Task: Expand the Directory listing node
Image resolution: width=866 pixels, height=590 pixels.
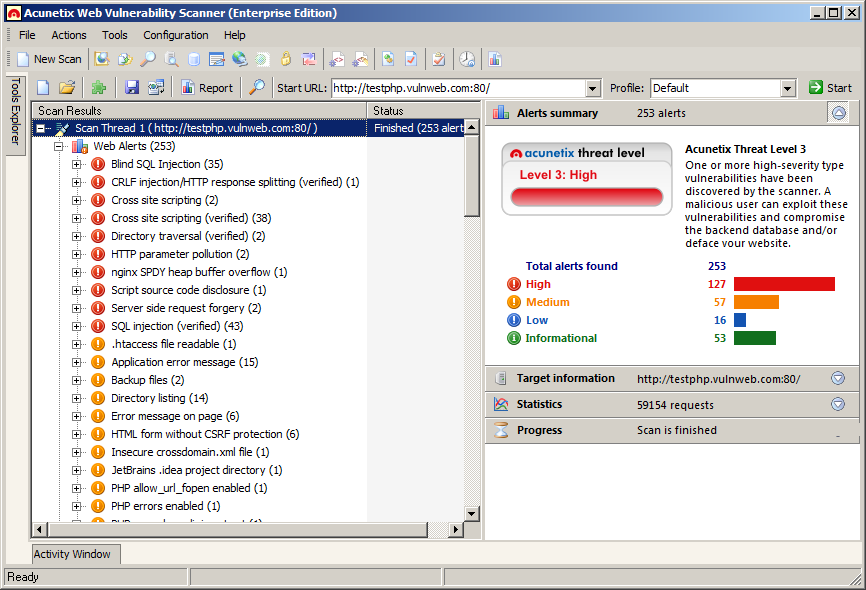Action: tap(76, 398)
